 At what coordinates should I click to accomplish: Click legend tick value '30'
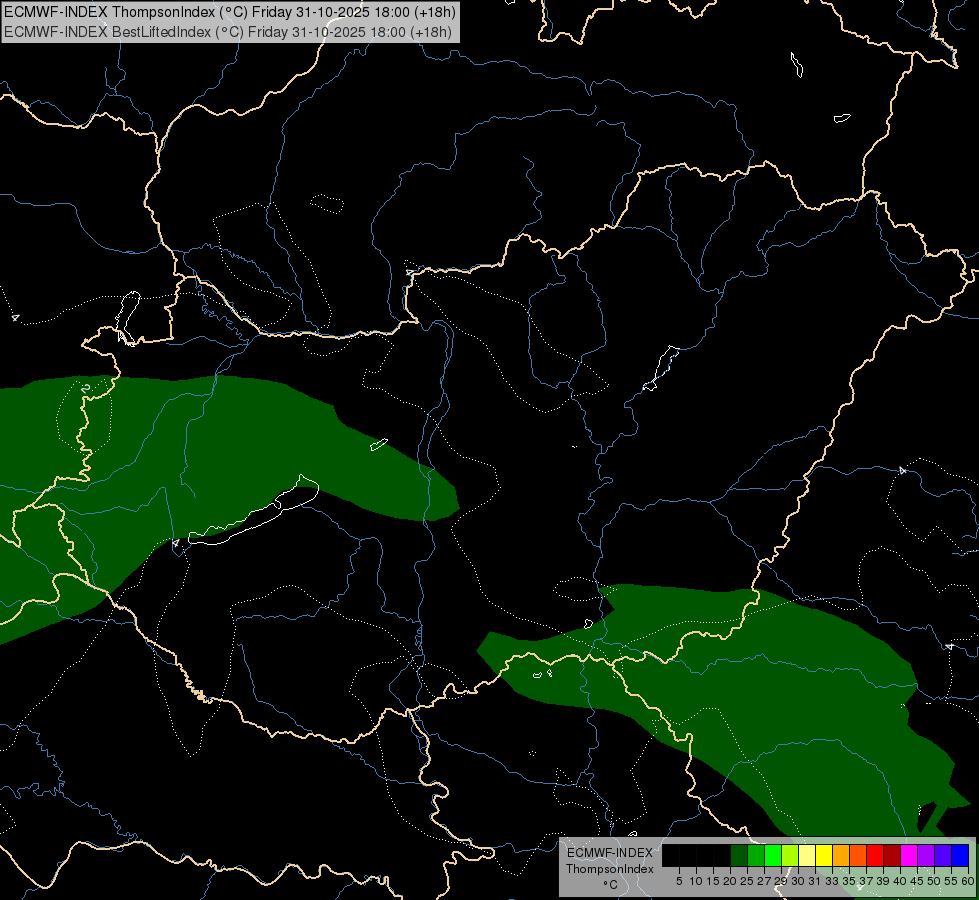pos(798,881)
